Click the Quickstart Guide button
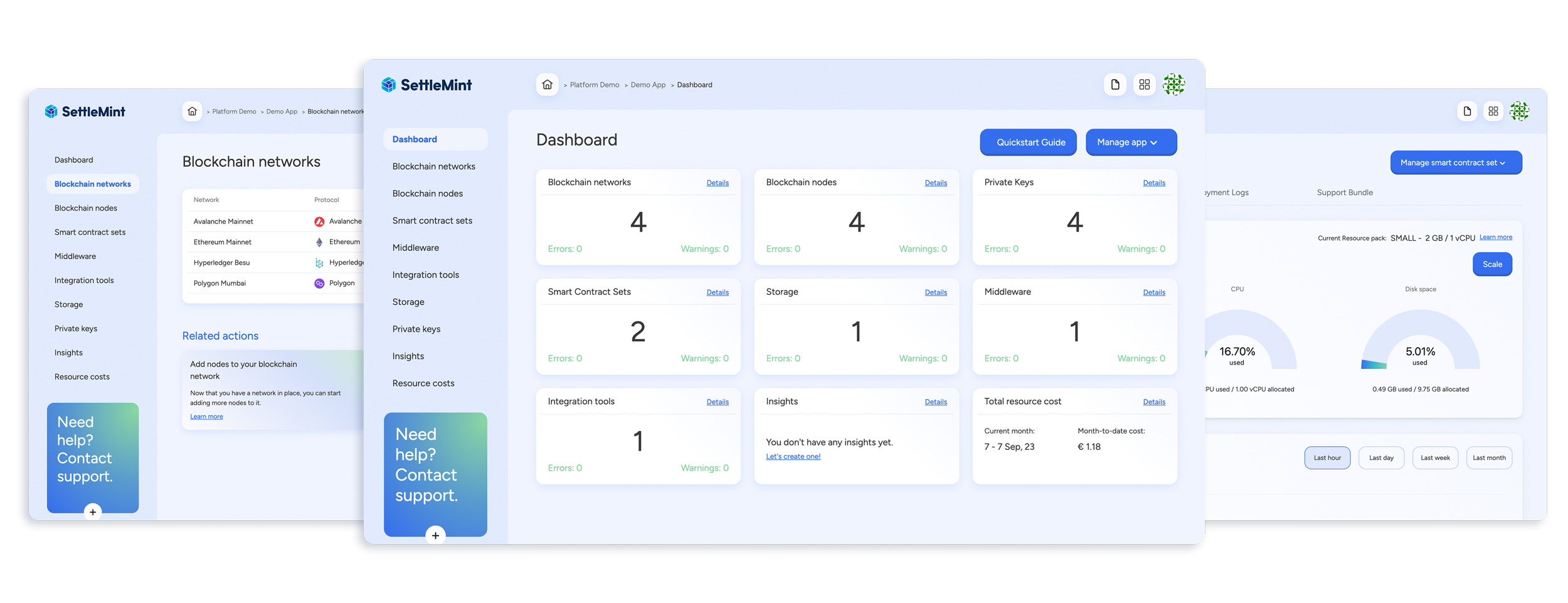Viewport: 1568px width, 603px height. 1028,142
